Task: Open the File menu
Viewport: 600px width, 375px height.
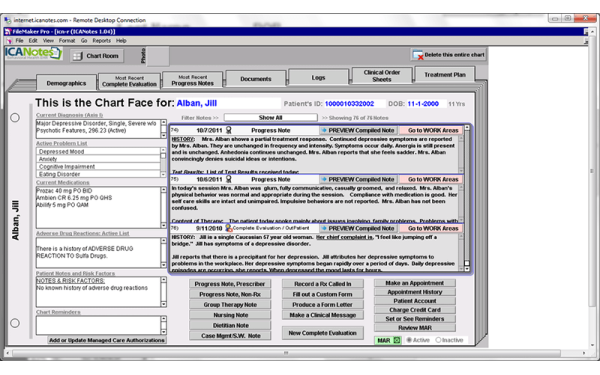Action: 20,41
